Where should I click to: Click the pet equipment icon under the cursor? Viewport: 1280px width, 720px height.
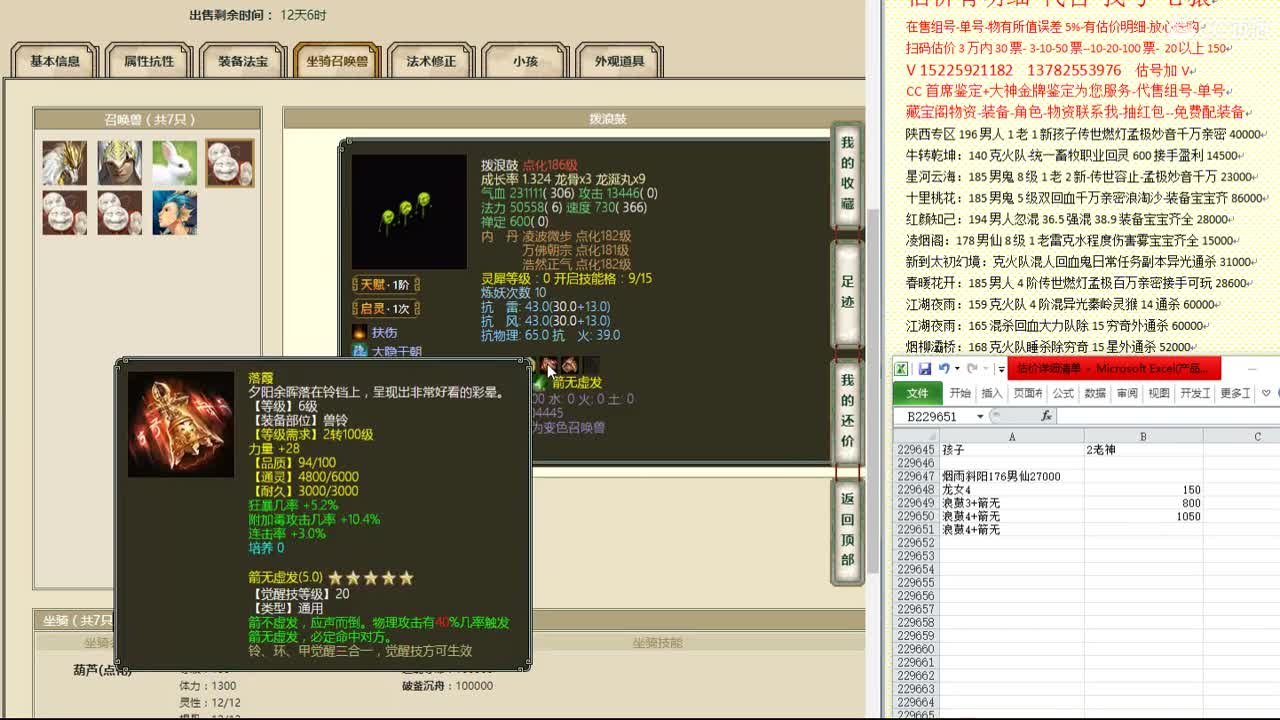(548, 366)
